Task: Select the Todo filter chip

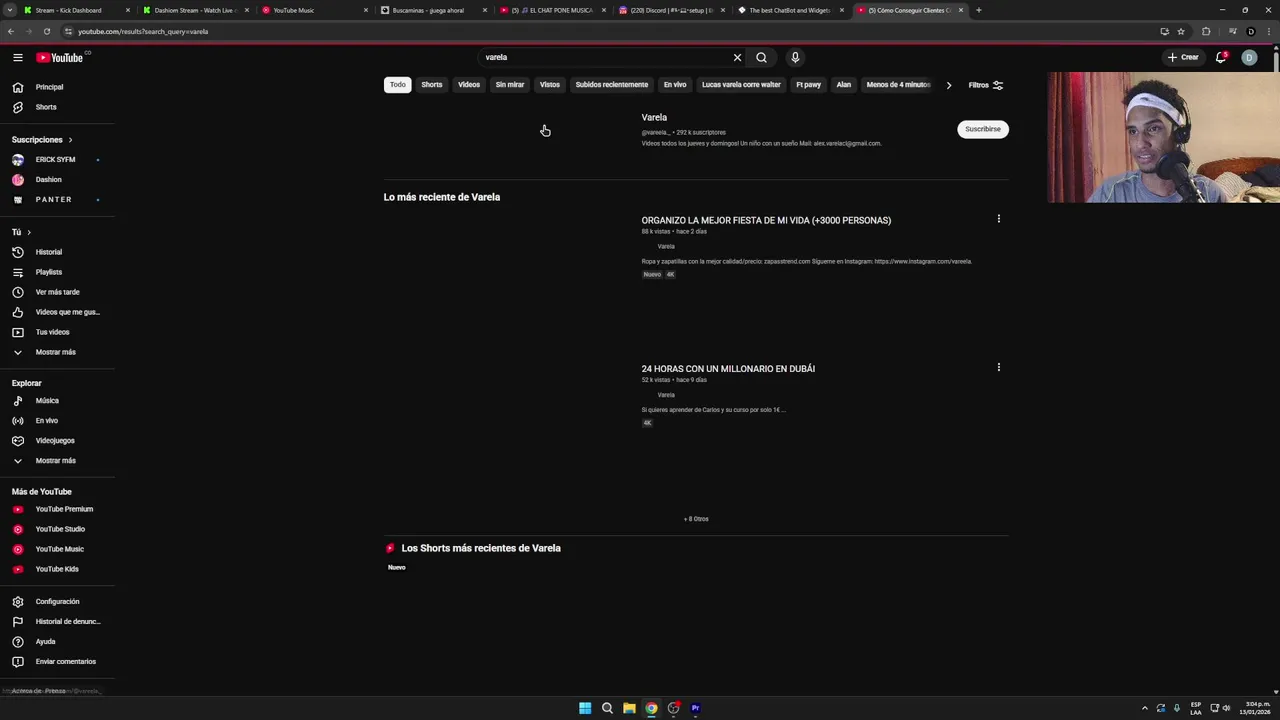Action: pos(398,85)
